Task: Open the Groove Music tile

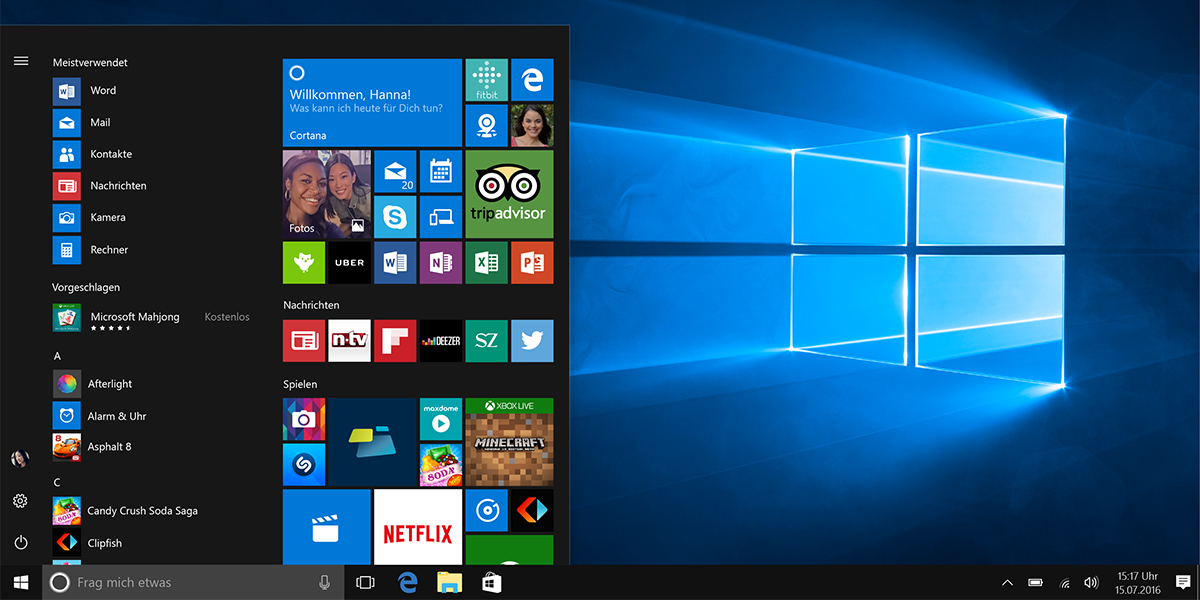Action: point(486,511)
